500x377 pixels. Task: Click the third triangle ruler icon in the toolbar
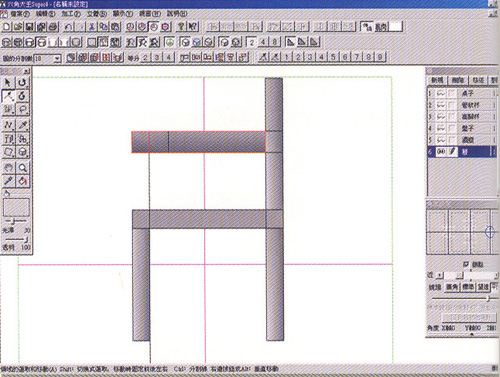314,42
